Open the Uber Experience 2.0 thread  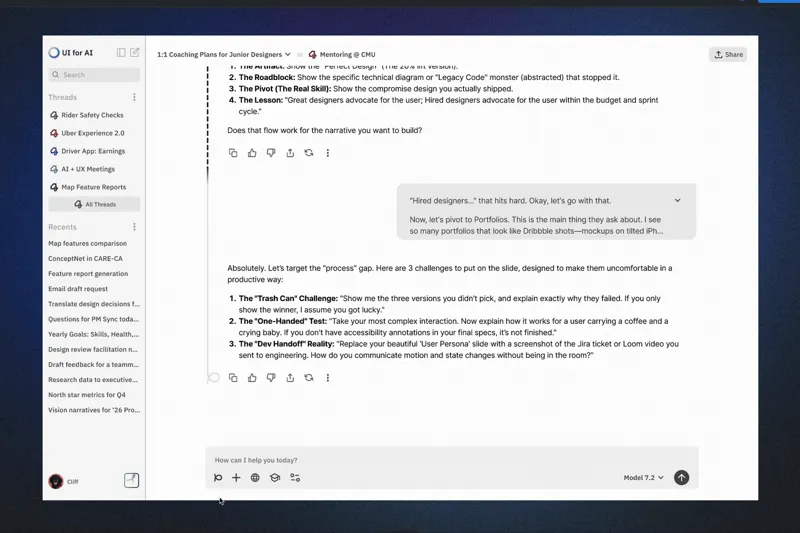(x=94, y=133)
